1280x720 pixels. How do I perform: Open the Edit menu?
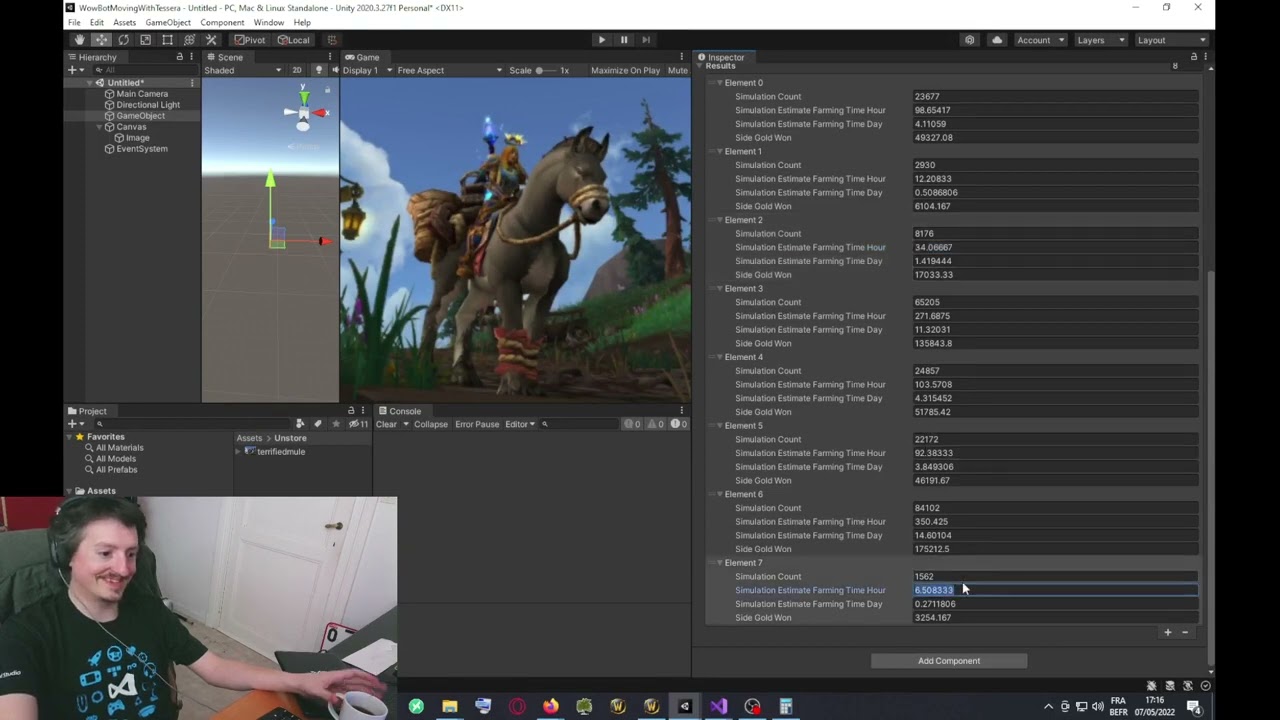pyautogui.click(x=97, y=22)
